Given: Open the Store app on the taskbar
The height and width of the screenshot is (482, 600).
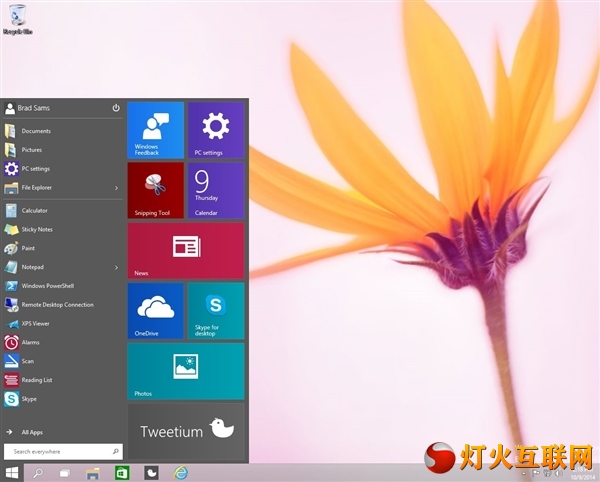Looking at the screenshot, I should point(122,473).
